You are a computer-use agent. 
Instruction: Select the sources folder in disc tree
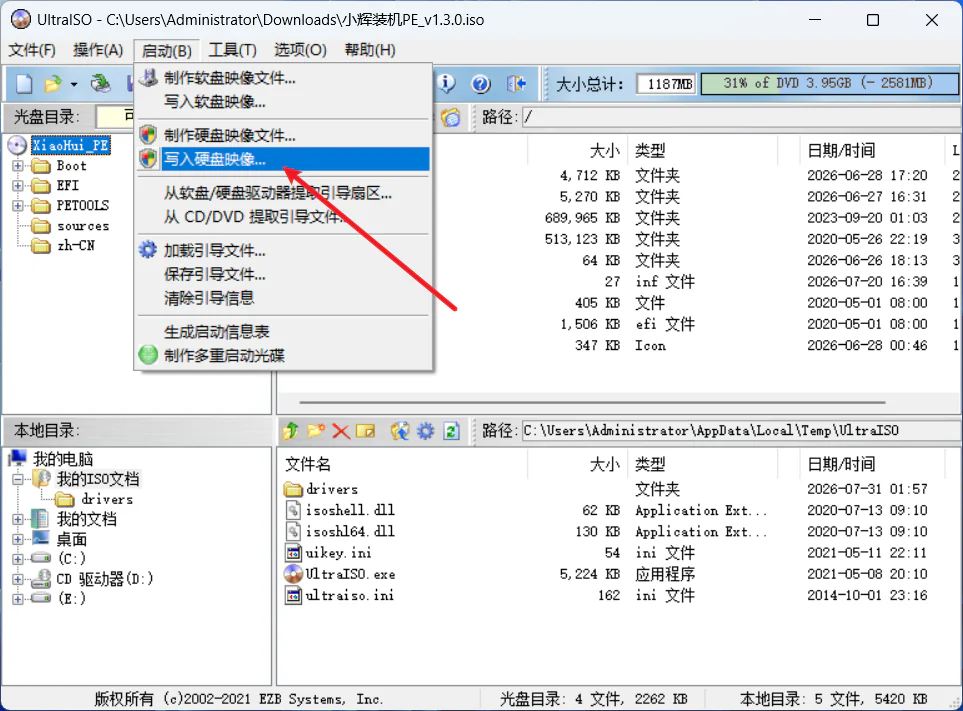point(83,226)
